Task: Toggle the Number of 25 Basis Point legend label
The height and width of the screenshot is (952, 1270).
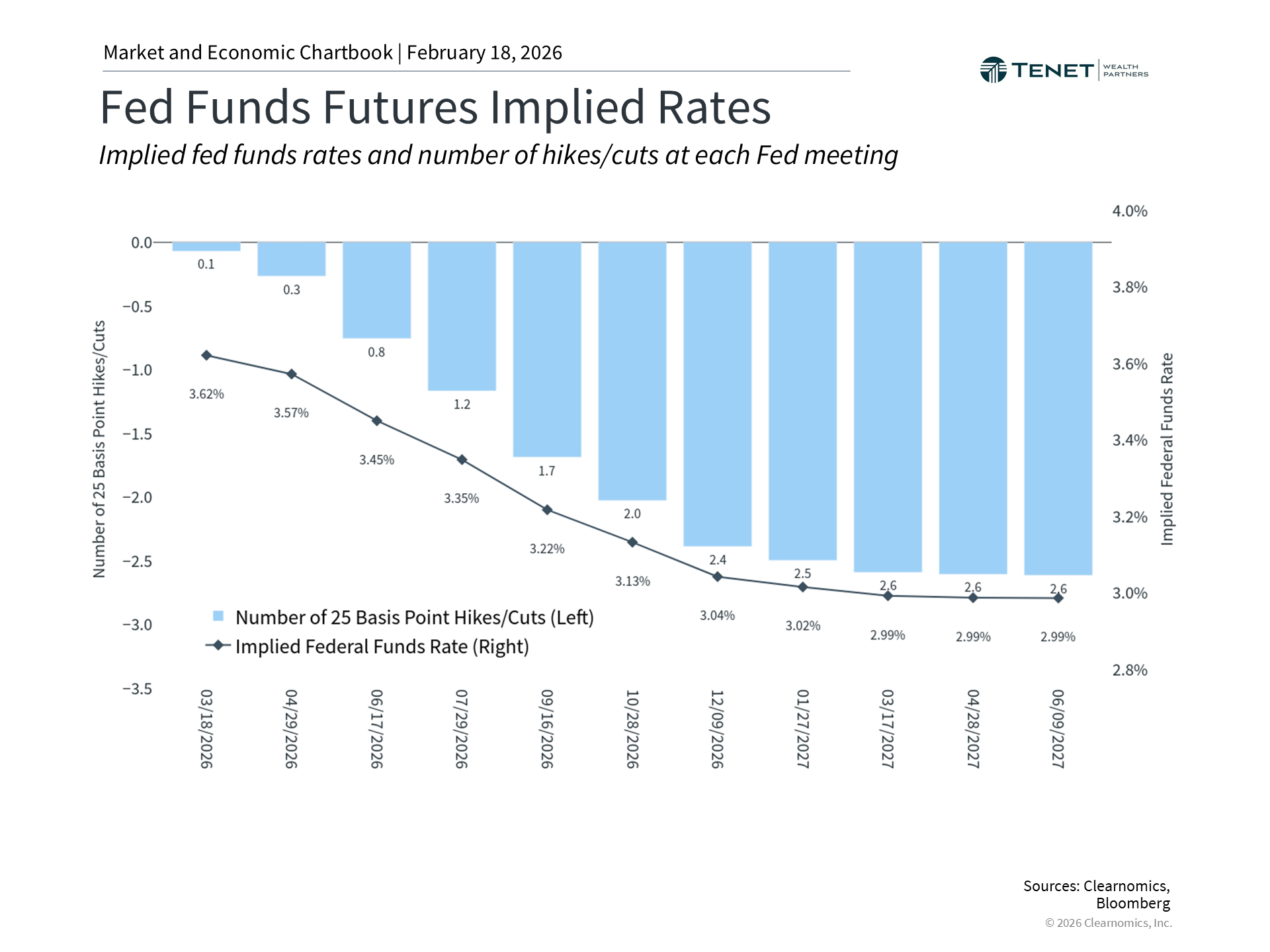Action: pyautogui.click(x=414, y=617)
